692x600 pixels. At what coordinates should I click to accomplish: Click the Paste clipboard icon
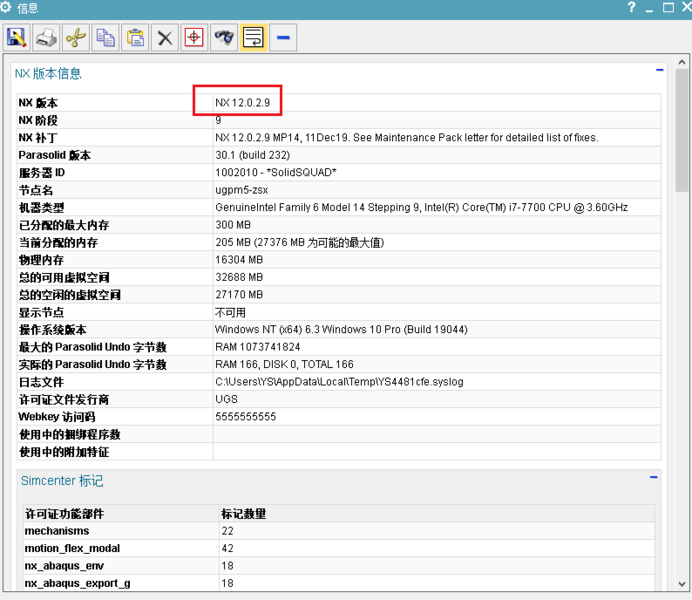(135, 38)
